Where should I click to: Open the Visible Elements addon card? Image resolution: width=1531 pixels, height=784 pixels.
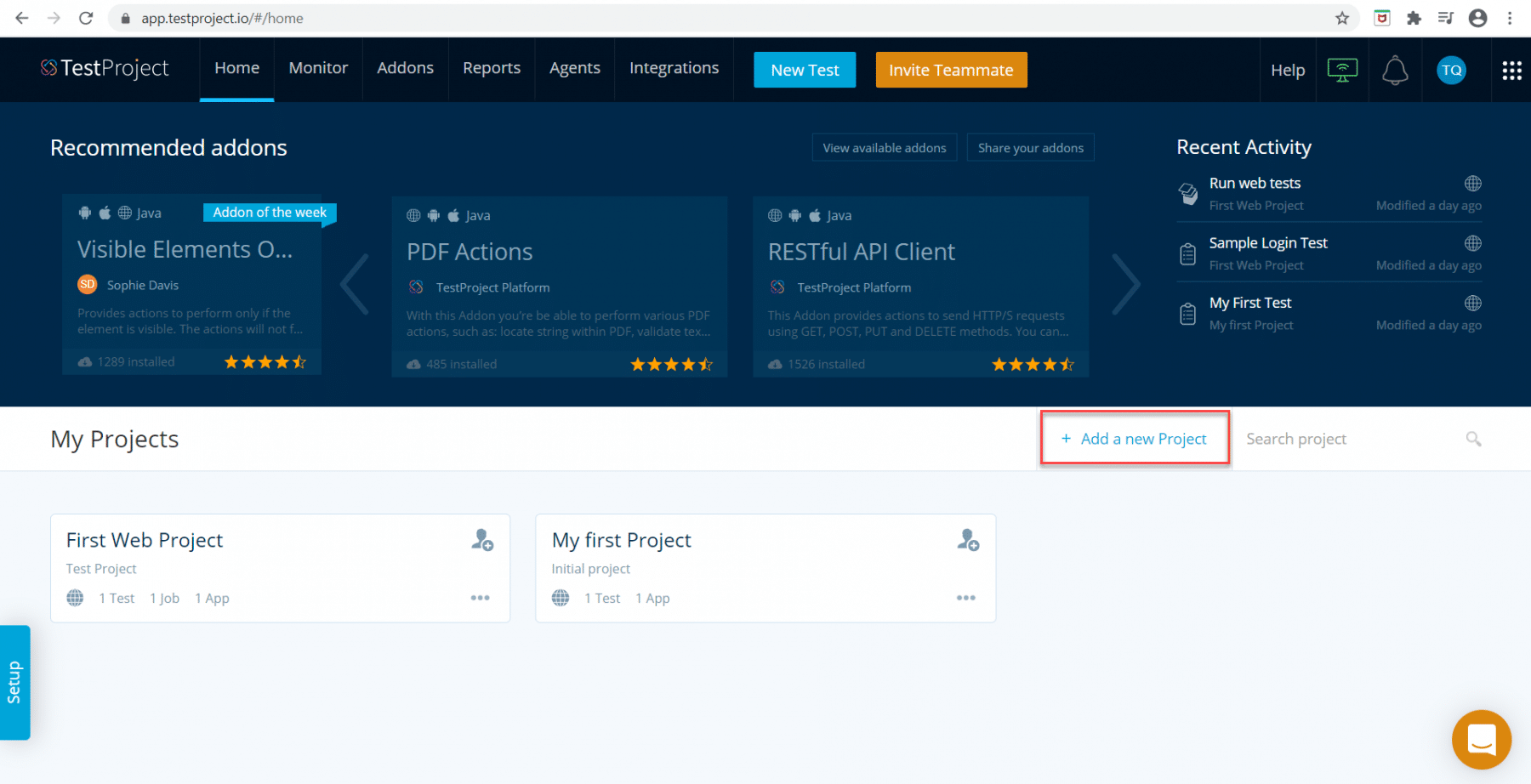[192, 285]
